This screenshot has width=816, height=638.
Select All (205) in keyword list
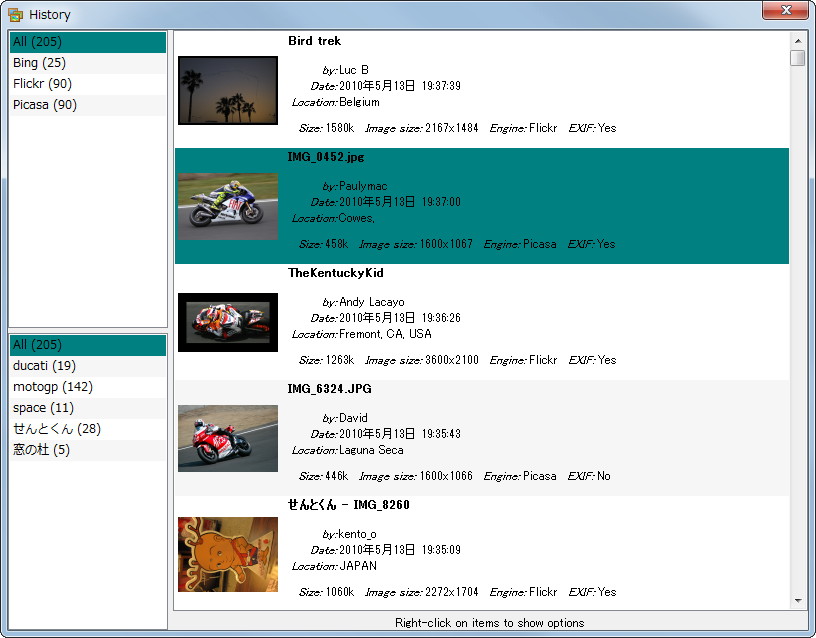(x=87, y=345)
